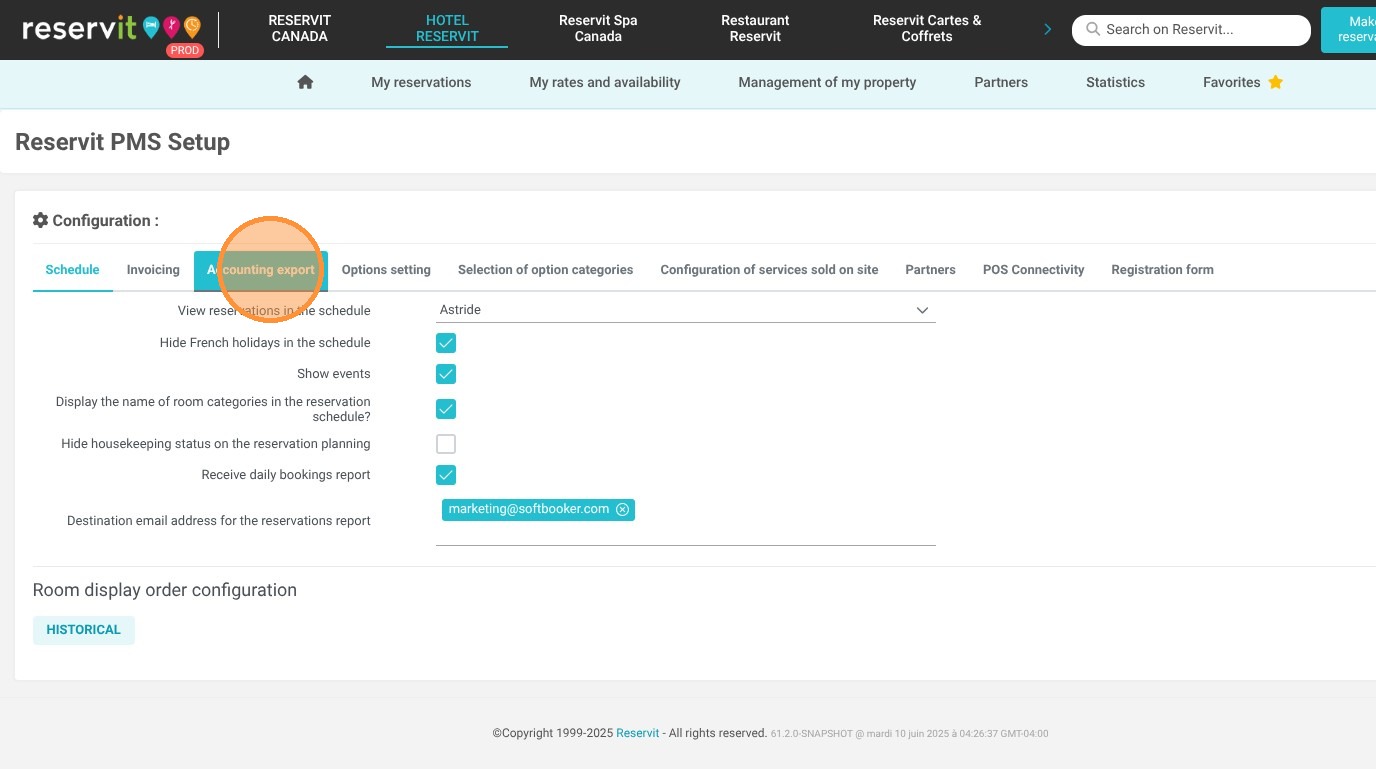Open the Registration form tab
Image resolution: width=1376 pixels, height=769 pixels.
pos(1162,270)
